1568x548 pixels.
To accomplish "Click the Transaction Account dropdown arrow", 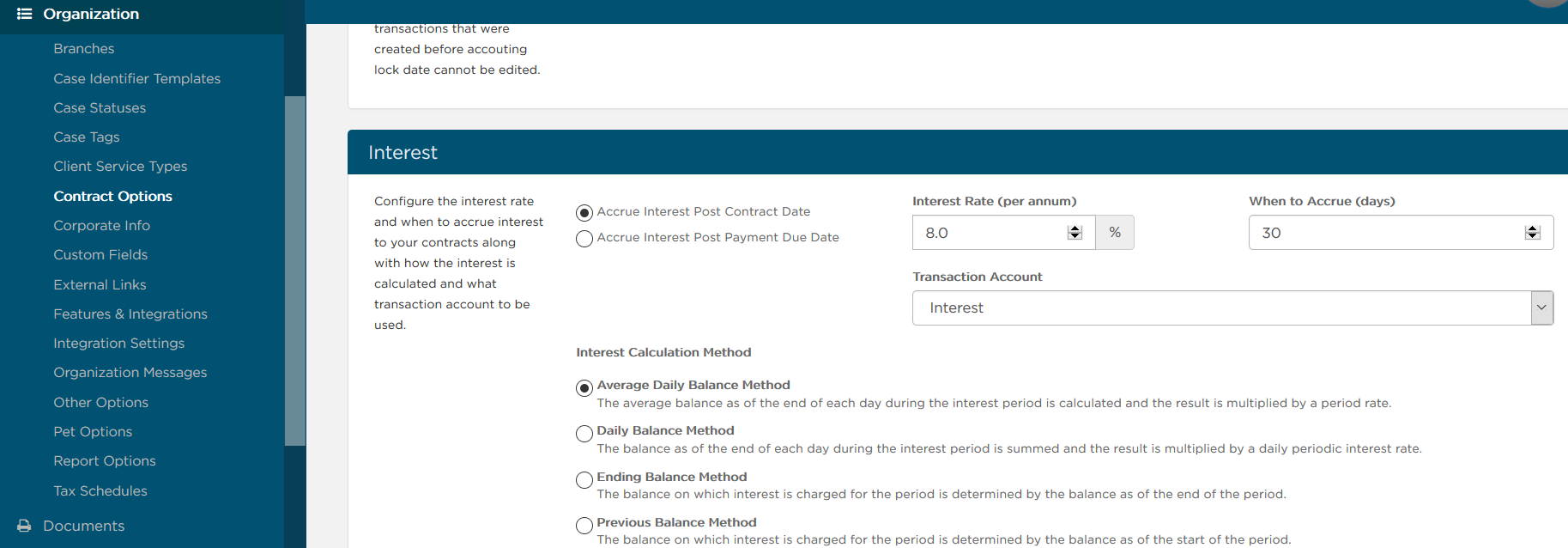I will tap(1542, 308).
